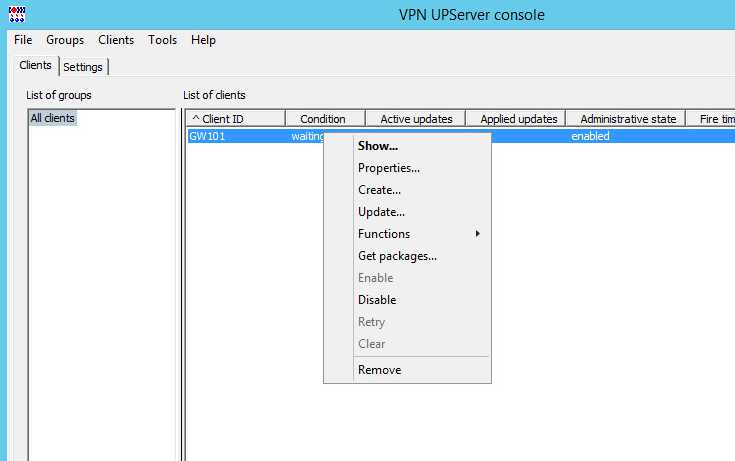Switch to the Settings tab
Viewport: 735px width, 461px height.
click(83, 67)
